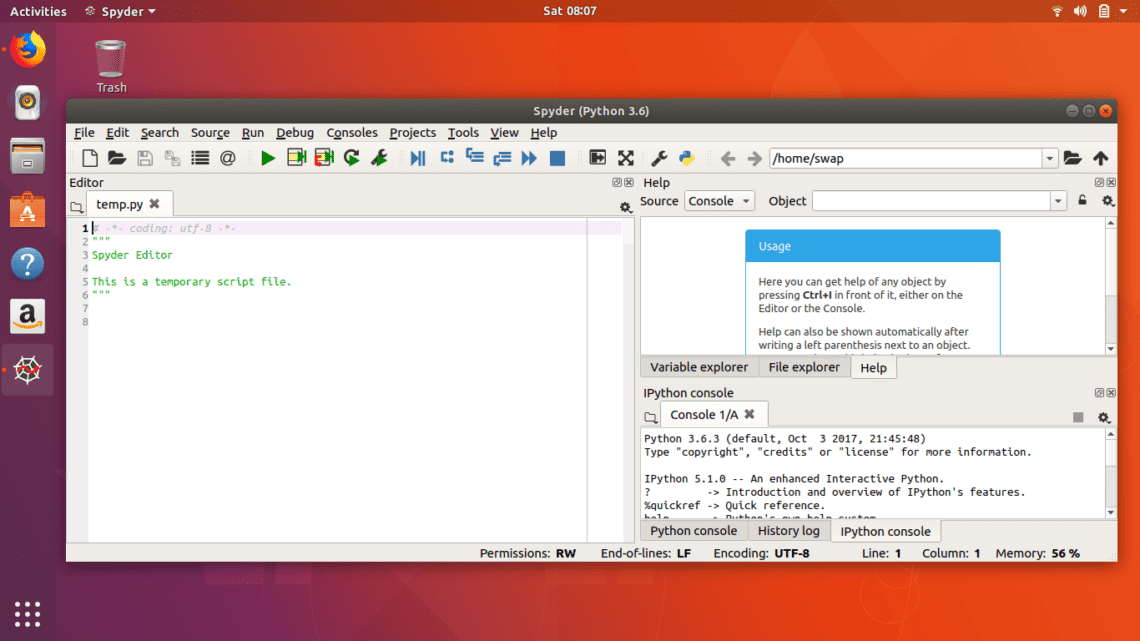This screenshot has width=1140, height=641.
Task: Launch Firefox from the dock
Action: coord(27,48)
